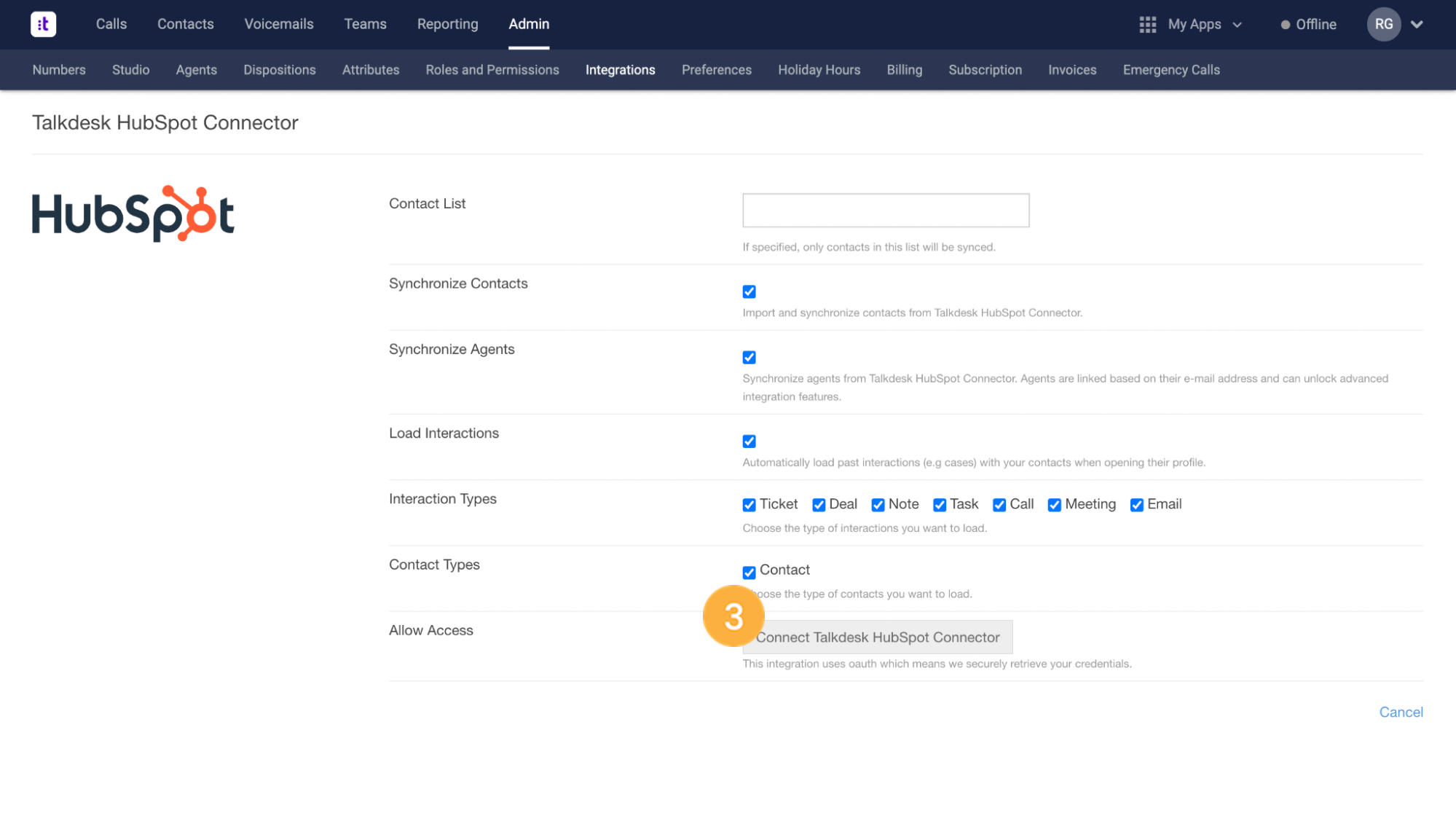Click the Talkdesk HubSpot Connector heading
The width and height of the screenshot is (1456, 829).
[x=165, y=122]
